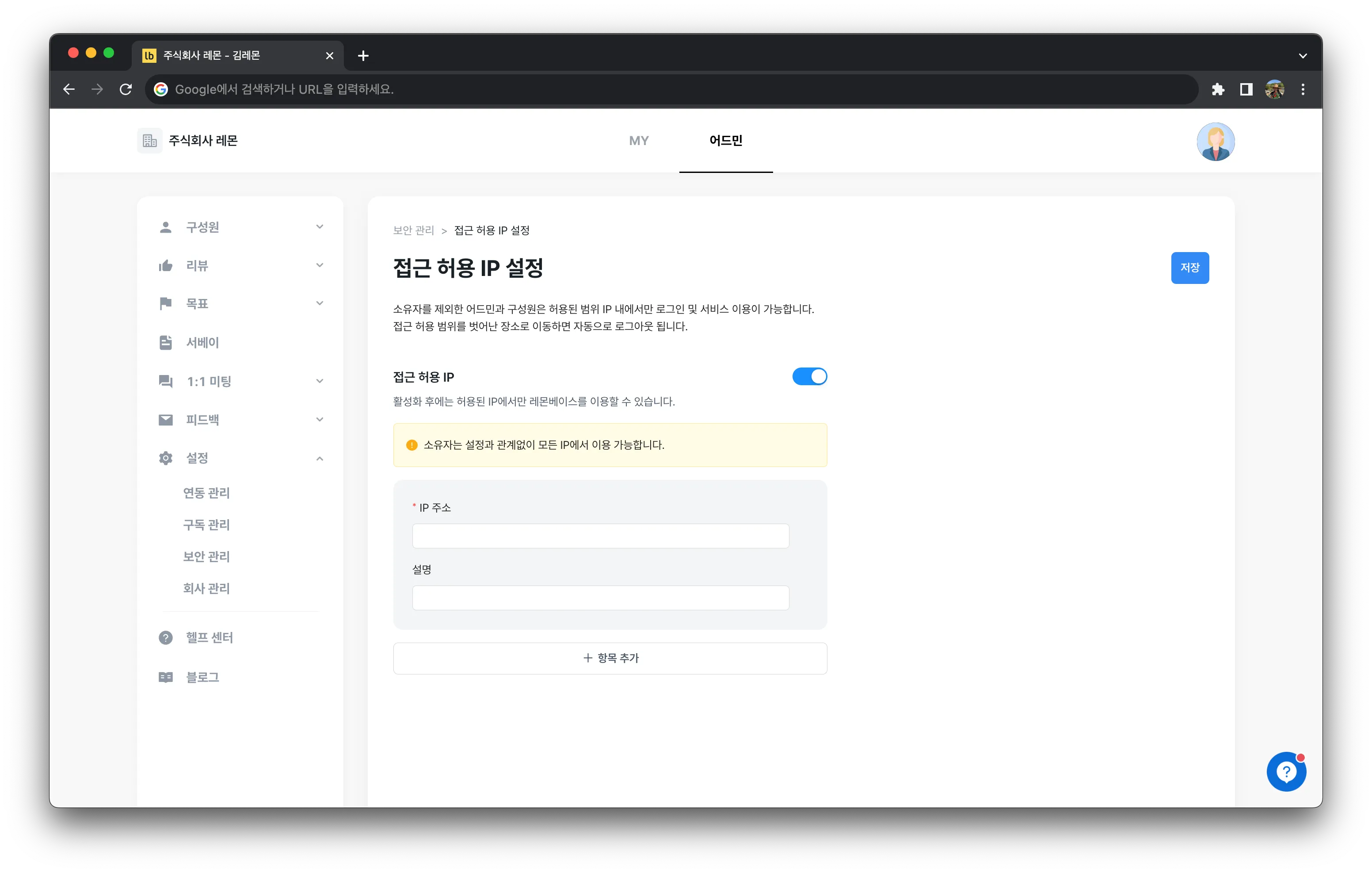Click the 설정 gear icon
Image resolution: width=1372 pixels, height=873 pixels.
(x=165, y=458)
